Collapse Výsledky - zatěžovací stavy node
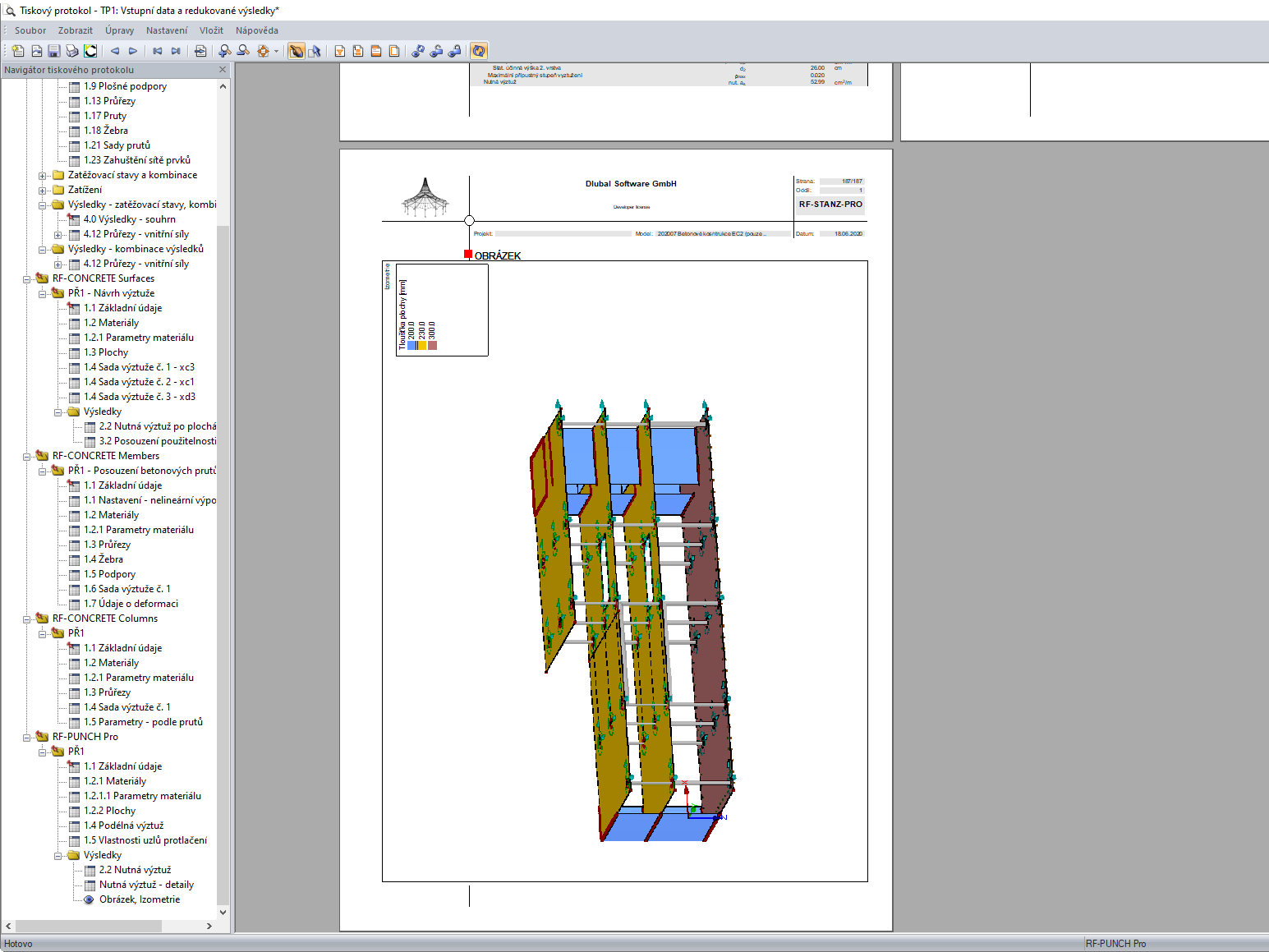 pos(43,205)
